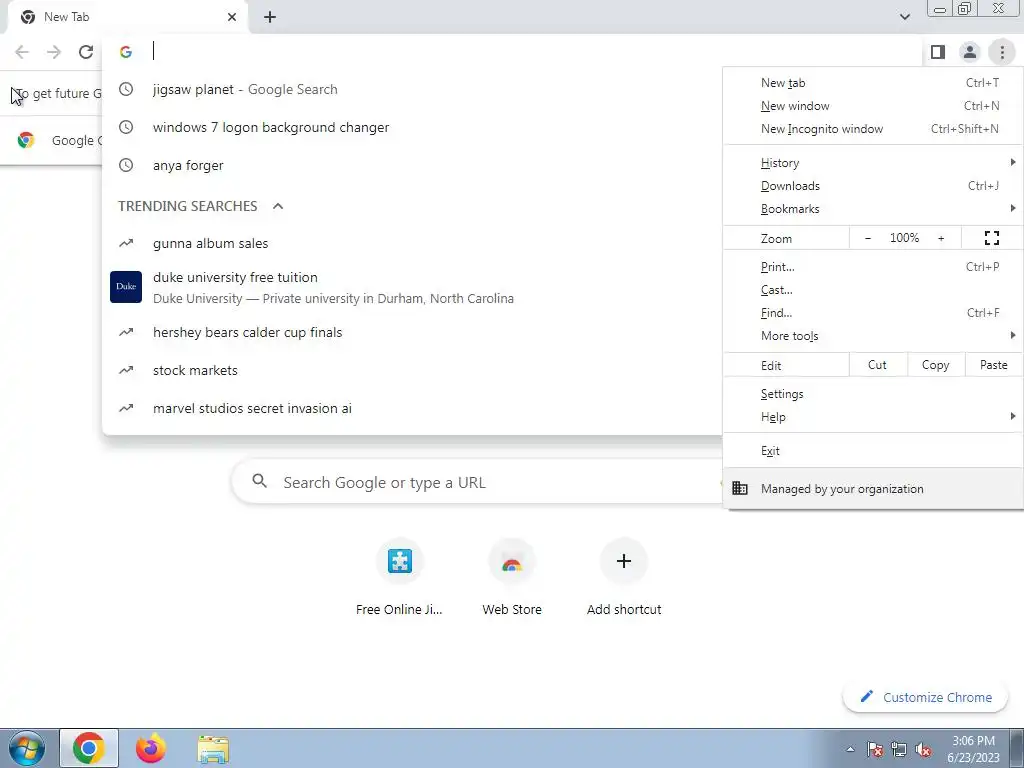Select duke university free tuition suggestion

coord(412,287)
